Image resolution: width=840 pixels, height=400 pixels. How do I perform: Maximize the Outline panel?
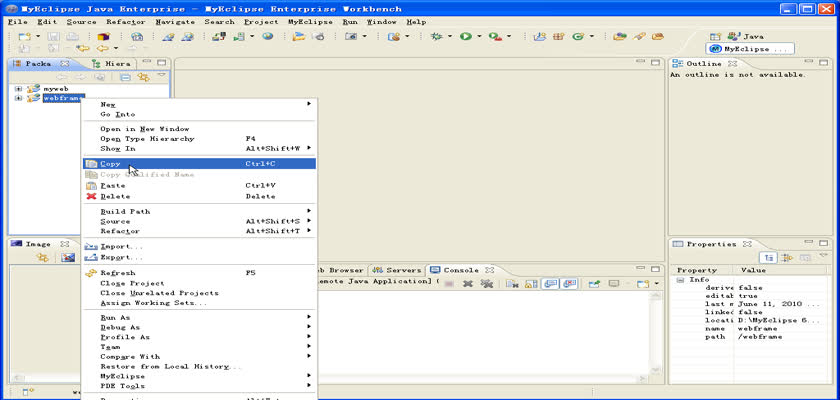823,63
